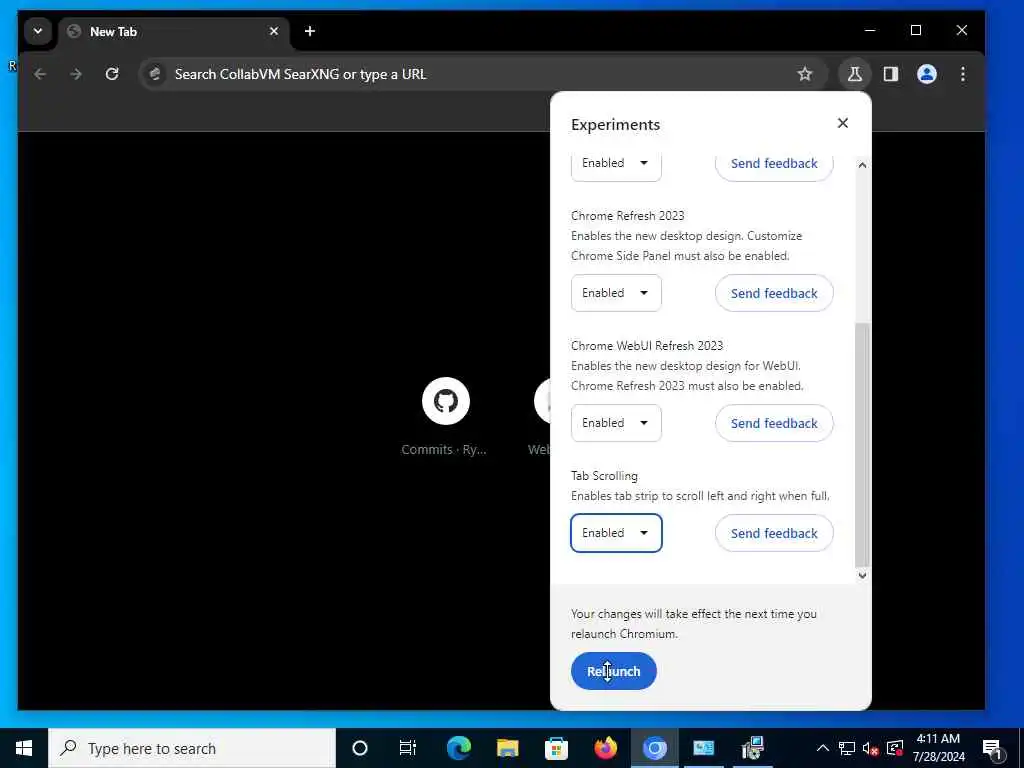Open the Chrome three-dot menu
Screen dimensions: 1024x768
pyautogui.click(x=963, y=74)
